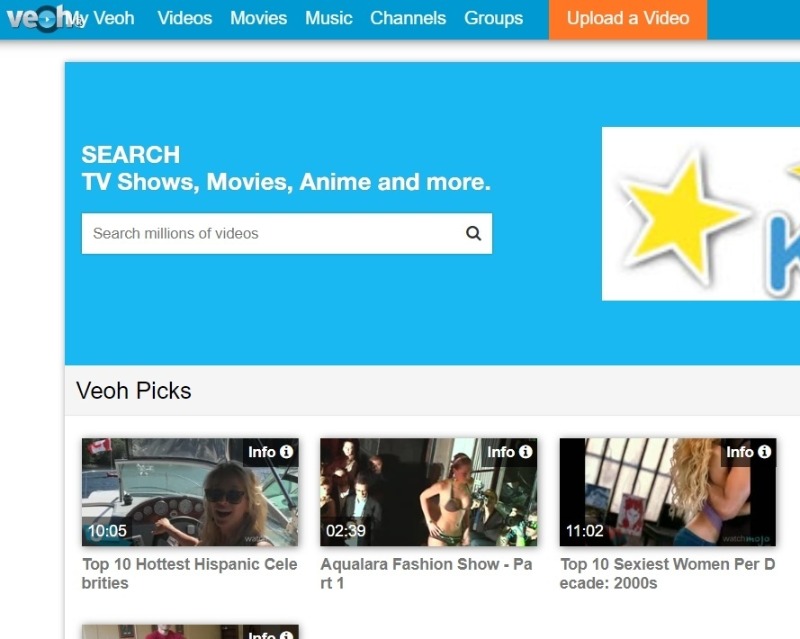The image size is (800, 639).
Task: Click the 02:39 duration label
Action: point(346,531)
